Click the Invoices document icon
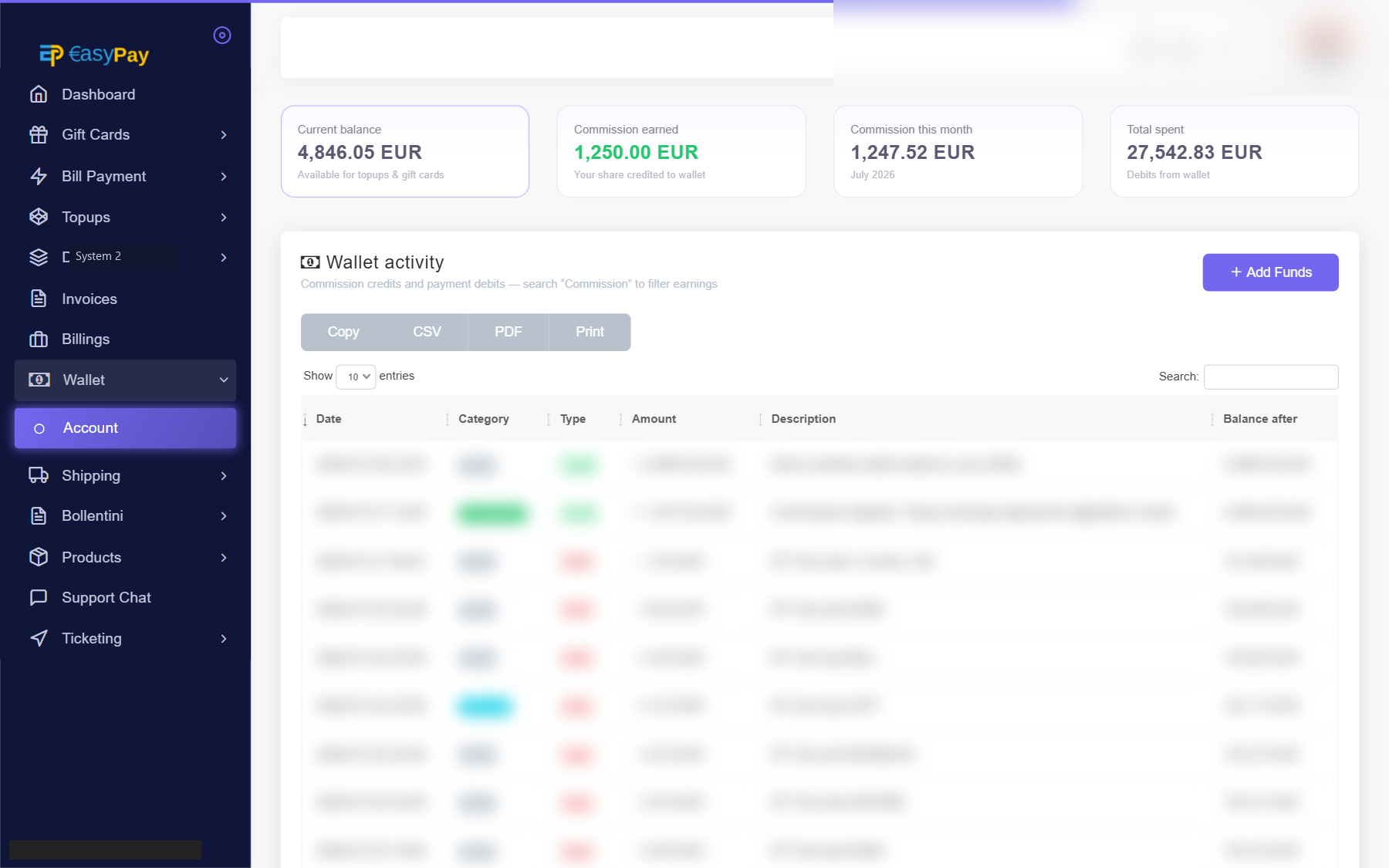 (x=39, y=299)
